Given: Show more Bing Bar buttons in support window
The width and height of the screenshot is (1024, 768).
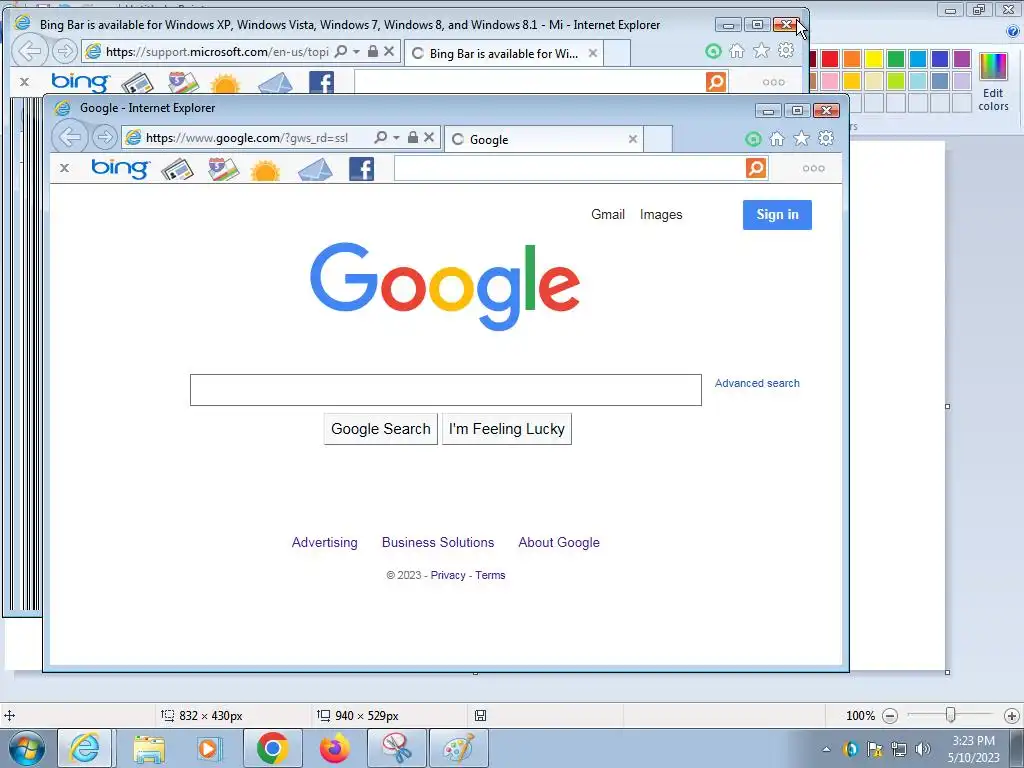Looking at the screenshot, I should (x=773, y=82).
